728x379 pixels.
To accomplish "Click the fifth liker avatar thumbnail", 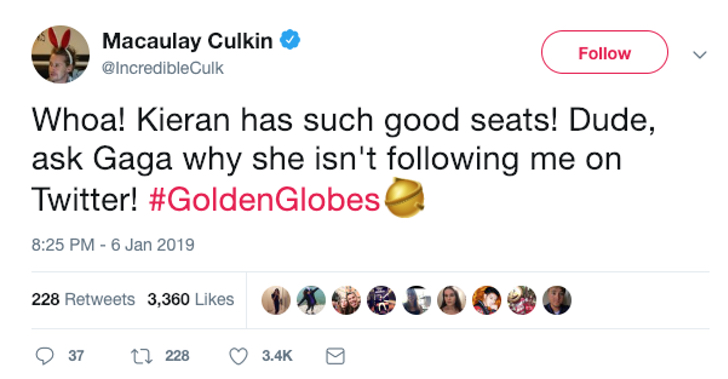I will [x=416, y=300].
